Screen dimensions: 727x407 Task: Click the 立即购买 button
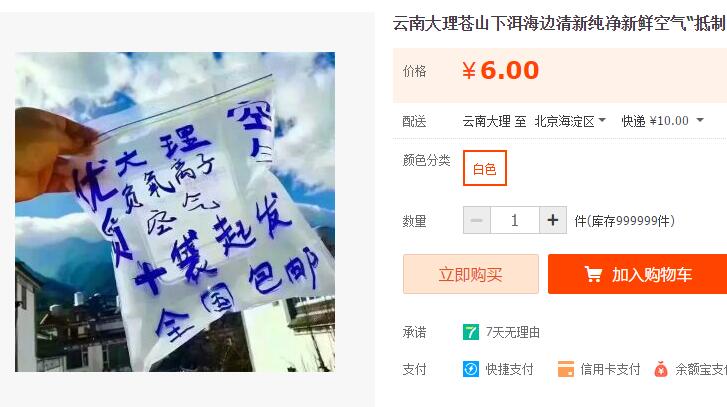(x=471, y=274)
